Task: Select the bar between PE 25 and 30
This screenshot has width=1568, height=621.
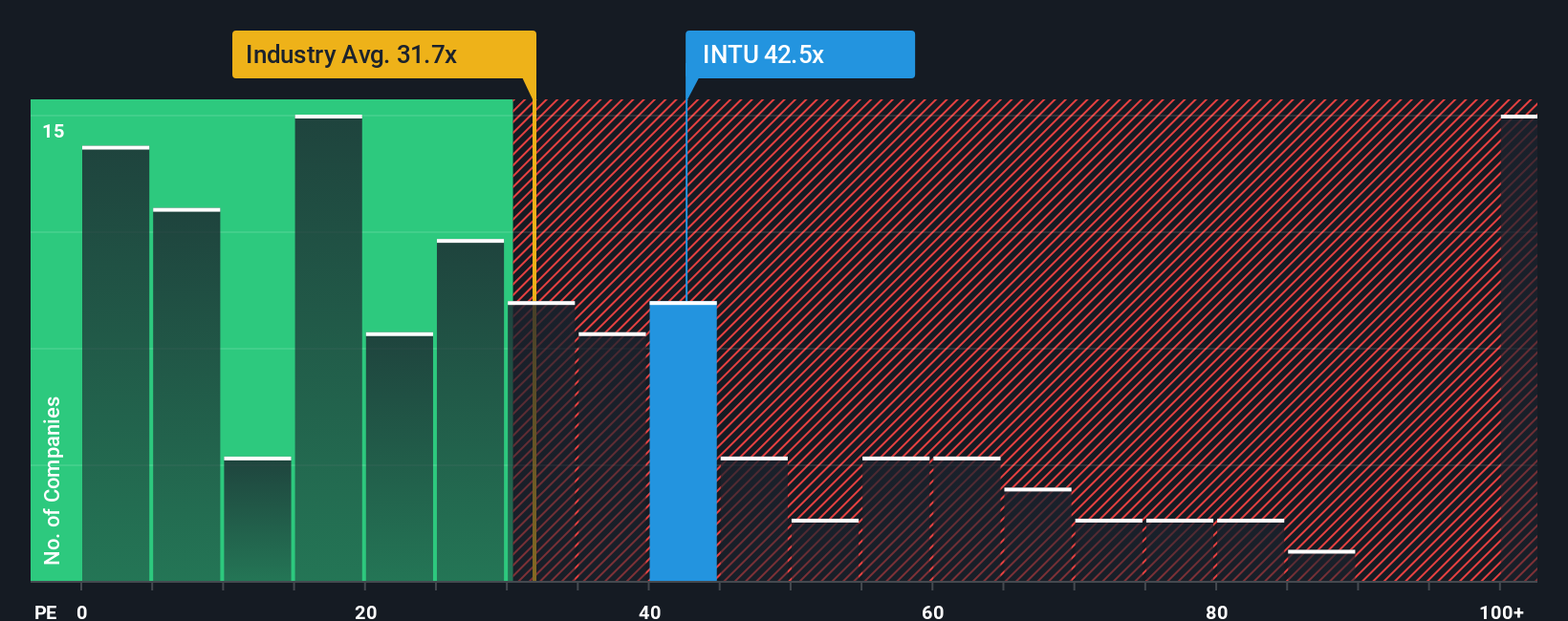Action: pos(470,410)
